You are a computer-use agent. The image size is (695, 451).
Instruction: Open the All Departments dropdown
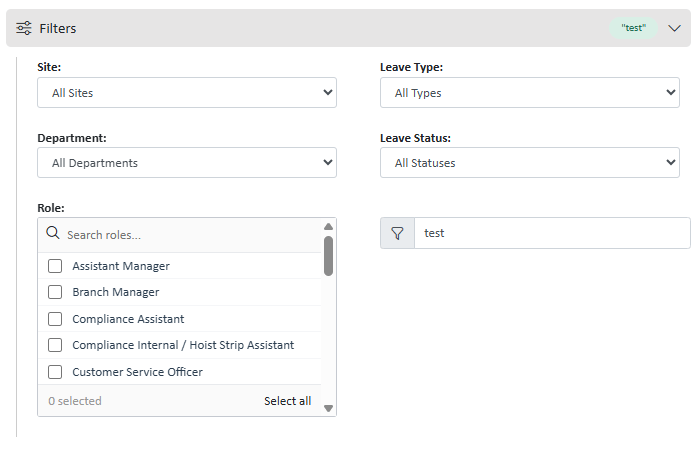tap(187, 163)
